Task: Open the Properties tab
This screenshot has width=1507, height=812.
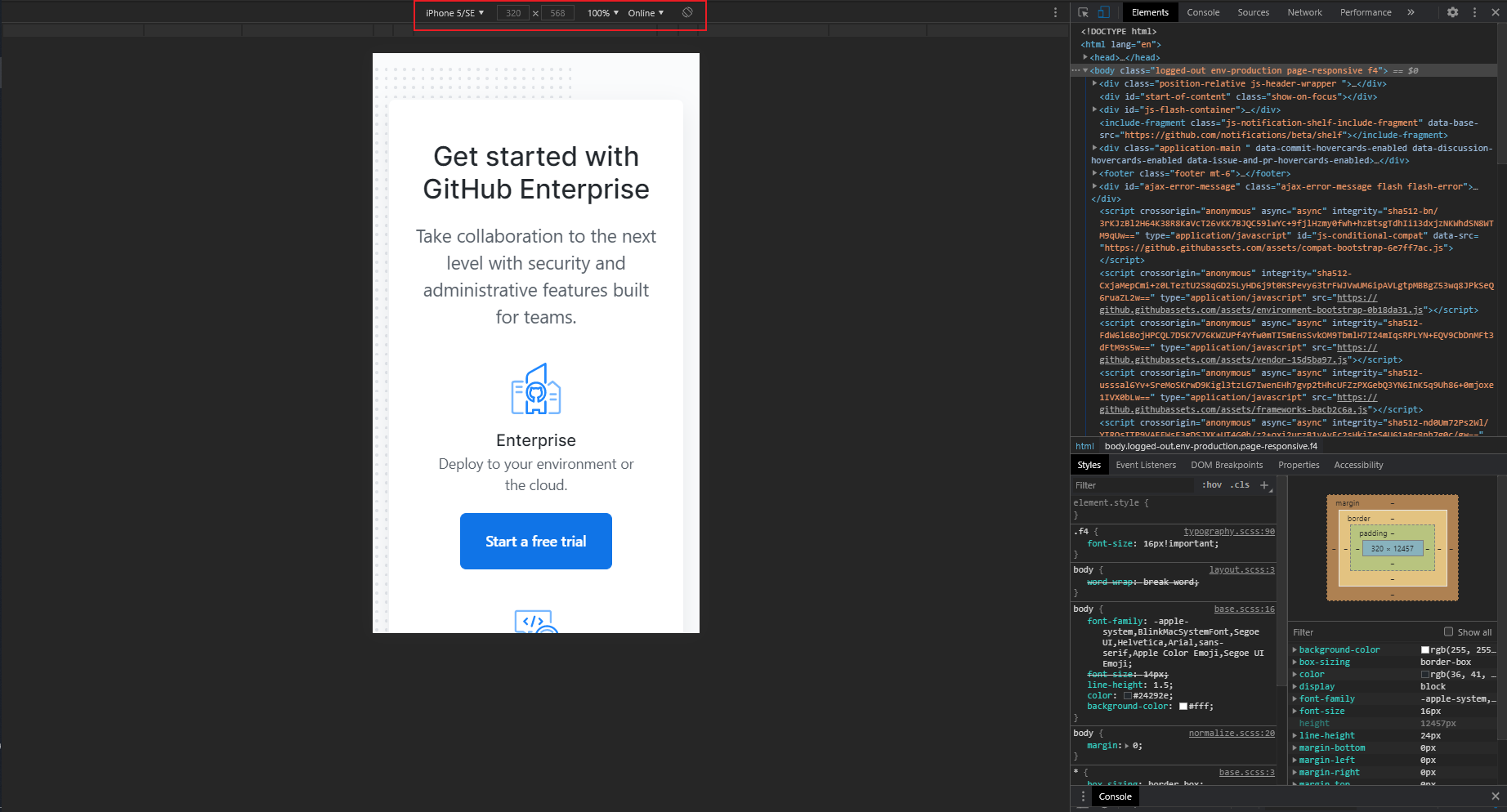Action: (1299, 465)
